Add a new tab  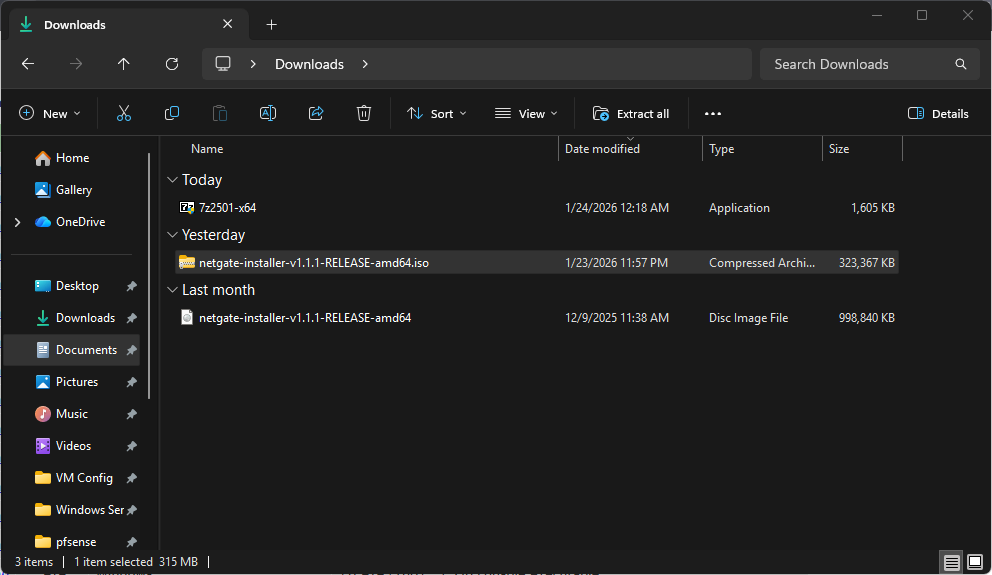pyautogui.click(x=271, y=25)
